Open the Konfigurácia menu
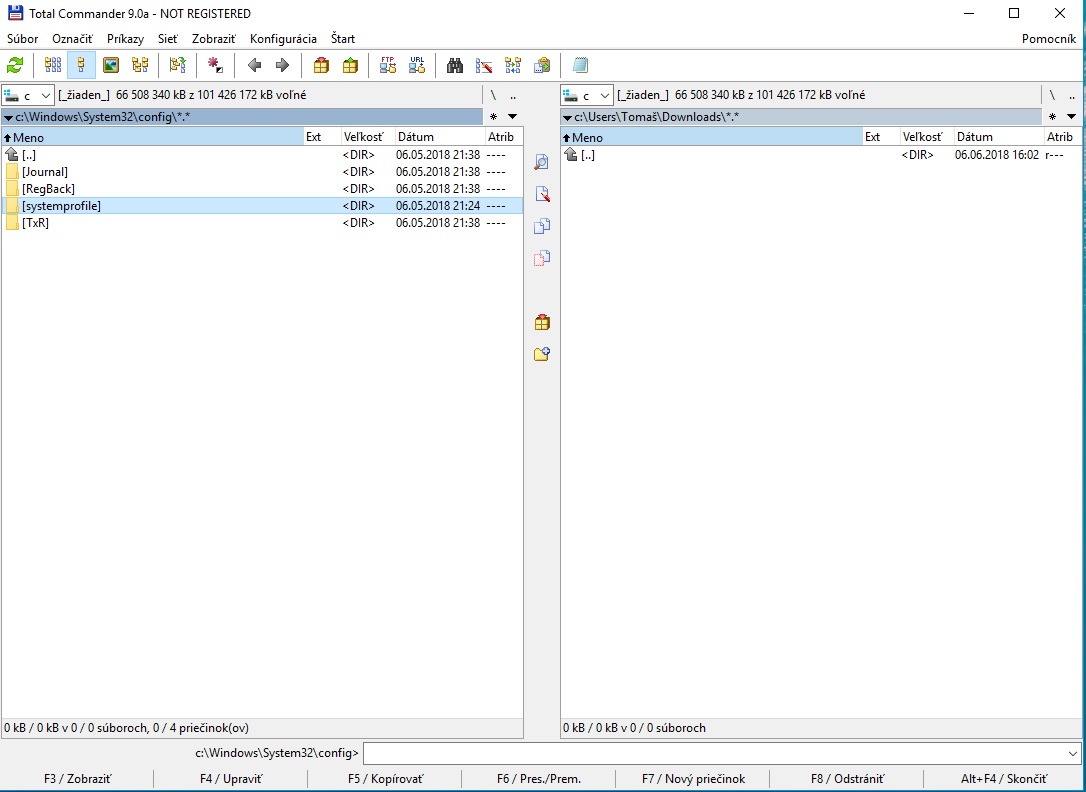The image size is (1086, 792). point(283,39)
